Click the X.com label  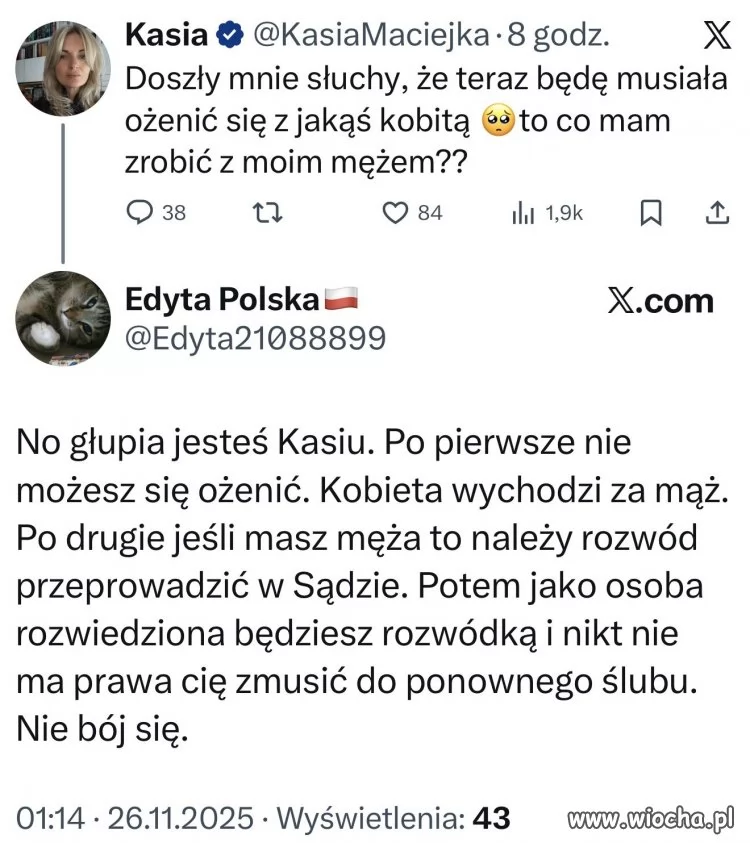click(660, 301)
